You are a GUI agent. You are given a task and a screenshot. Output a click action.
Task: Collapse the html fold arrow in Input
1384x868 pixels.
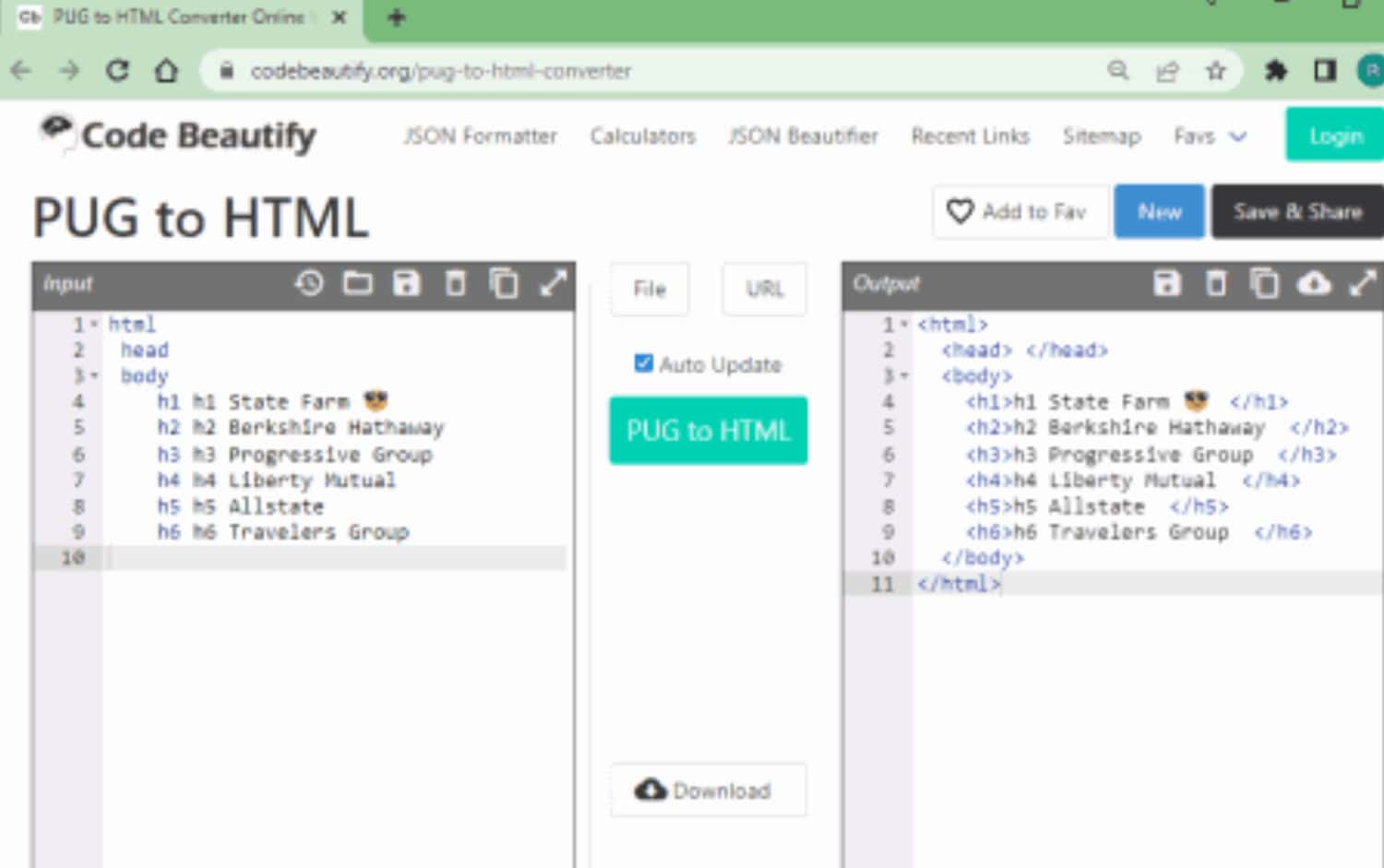pyautogui.click(x=95, y=324)
